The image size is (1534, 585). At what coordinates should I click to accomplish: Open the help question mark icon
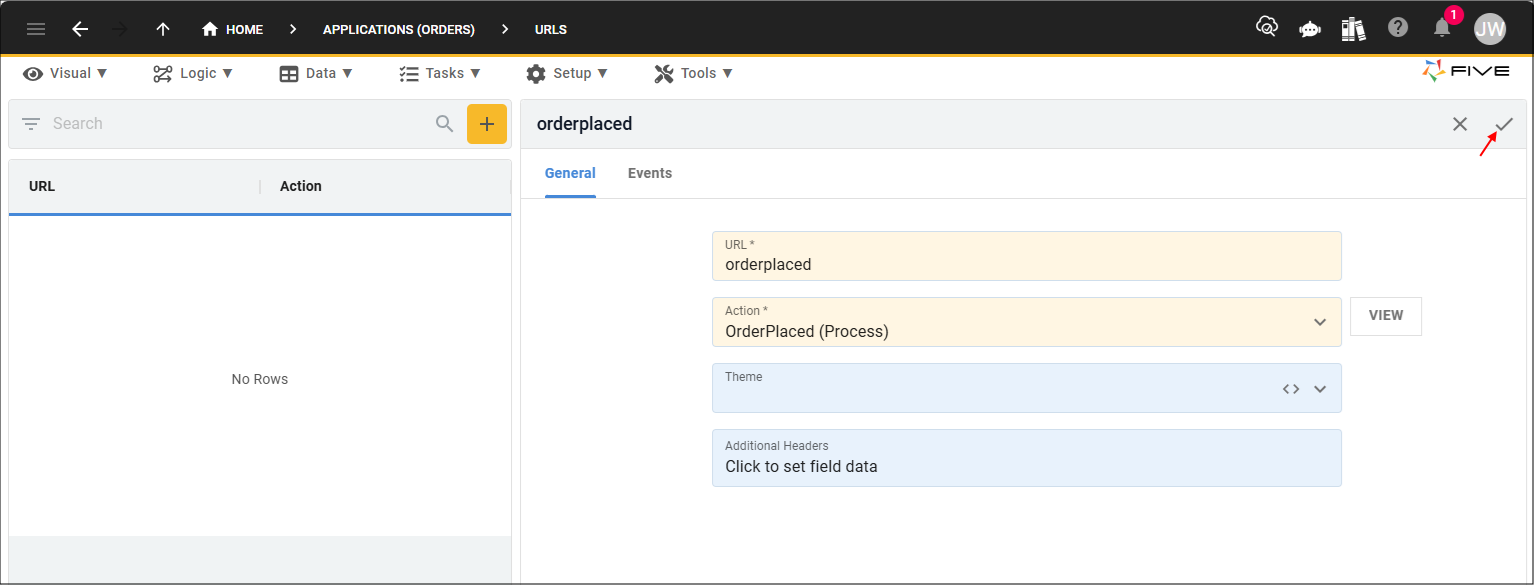pos(1398,28)
